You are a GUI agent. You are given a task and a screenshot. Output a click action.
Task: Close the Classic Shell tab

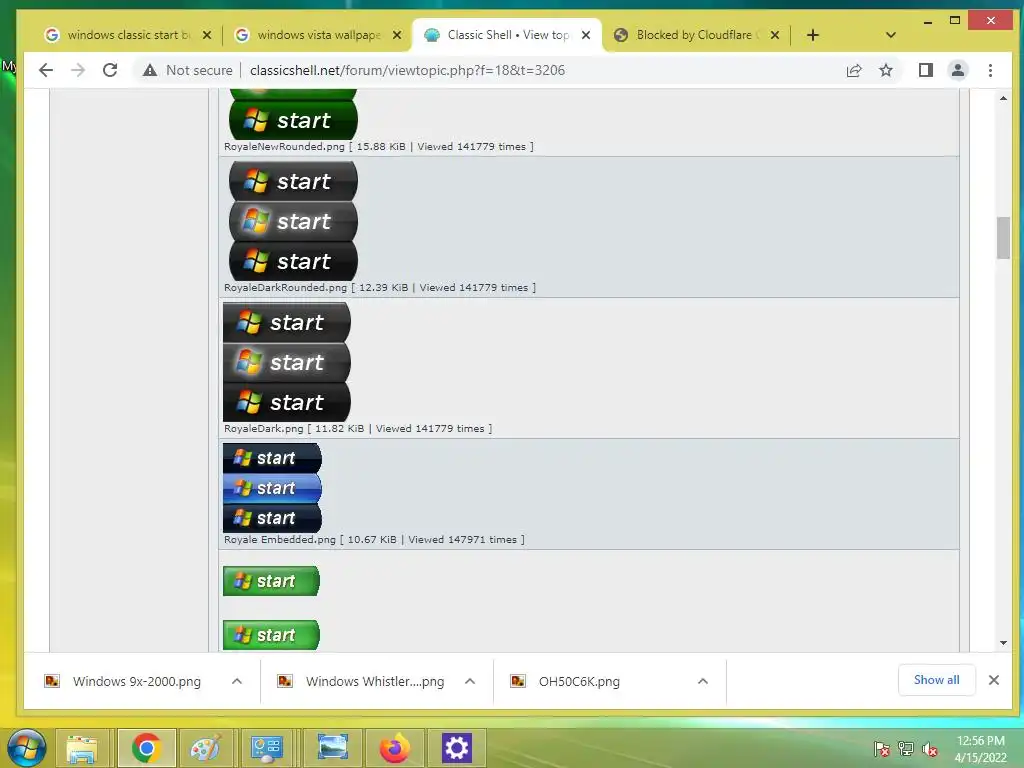click(586, 35)
